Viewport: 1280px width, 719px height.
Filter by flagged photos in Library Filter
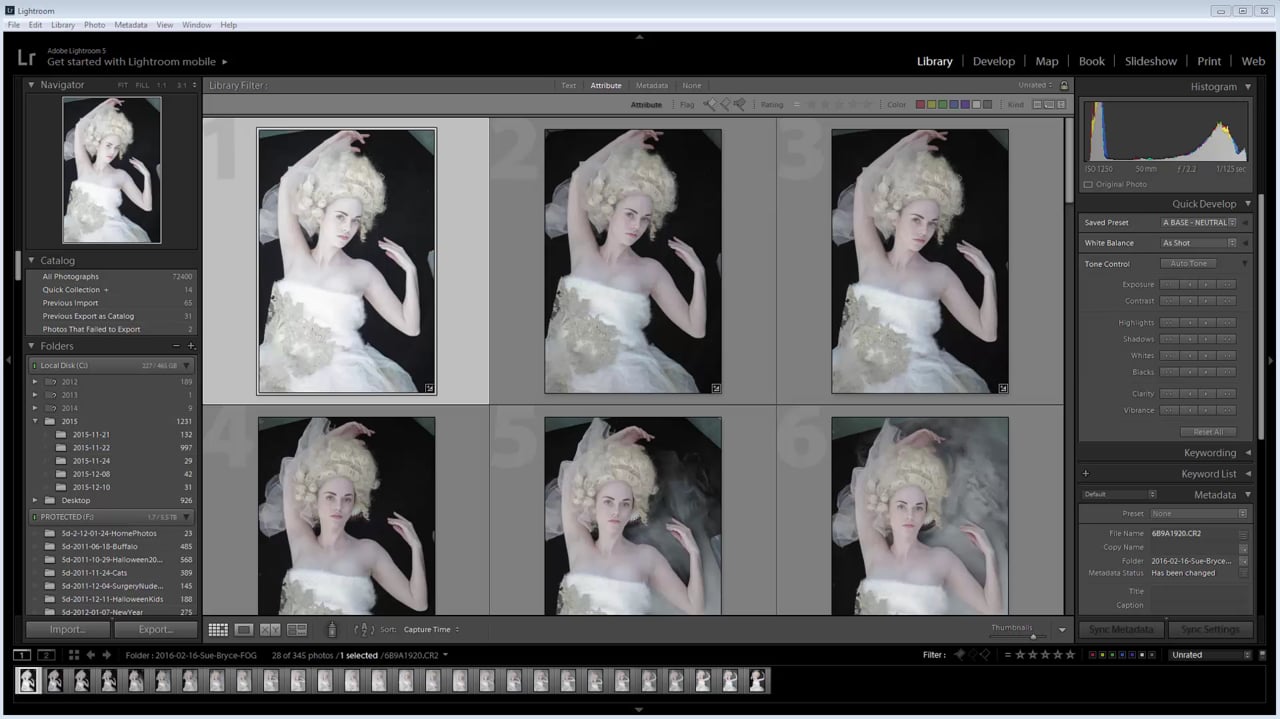point(710,104)
